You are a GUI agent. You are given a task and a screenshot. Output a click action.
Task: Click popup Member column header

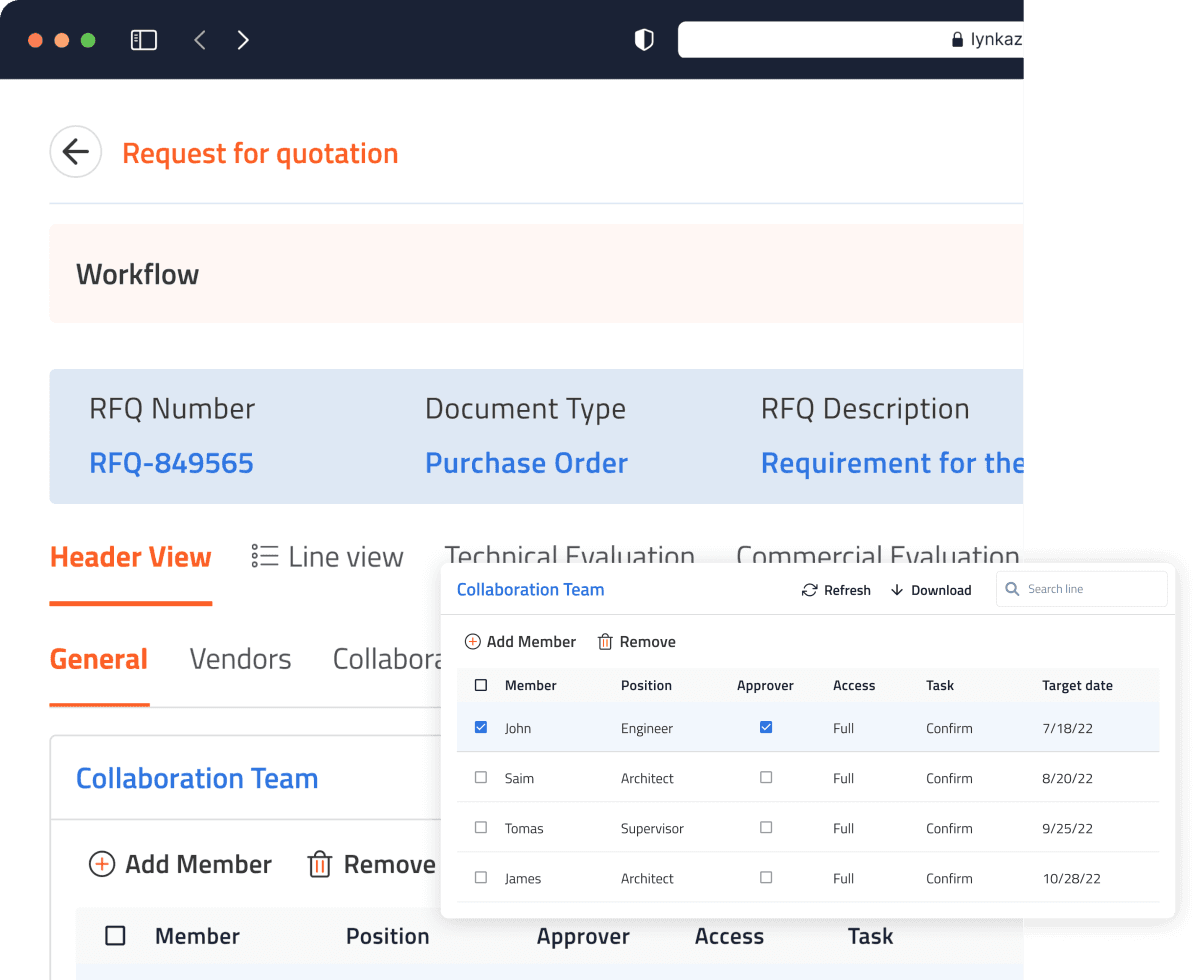point(531,685)
